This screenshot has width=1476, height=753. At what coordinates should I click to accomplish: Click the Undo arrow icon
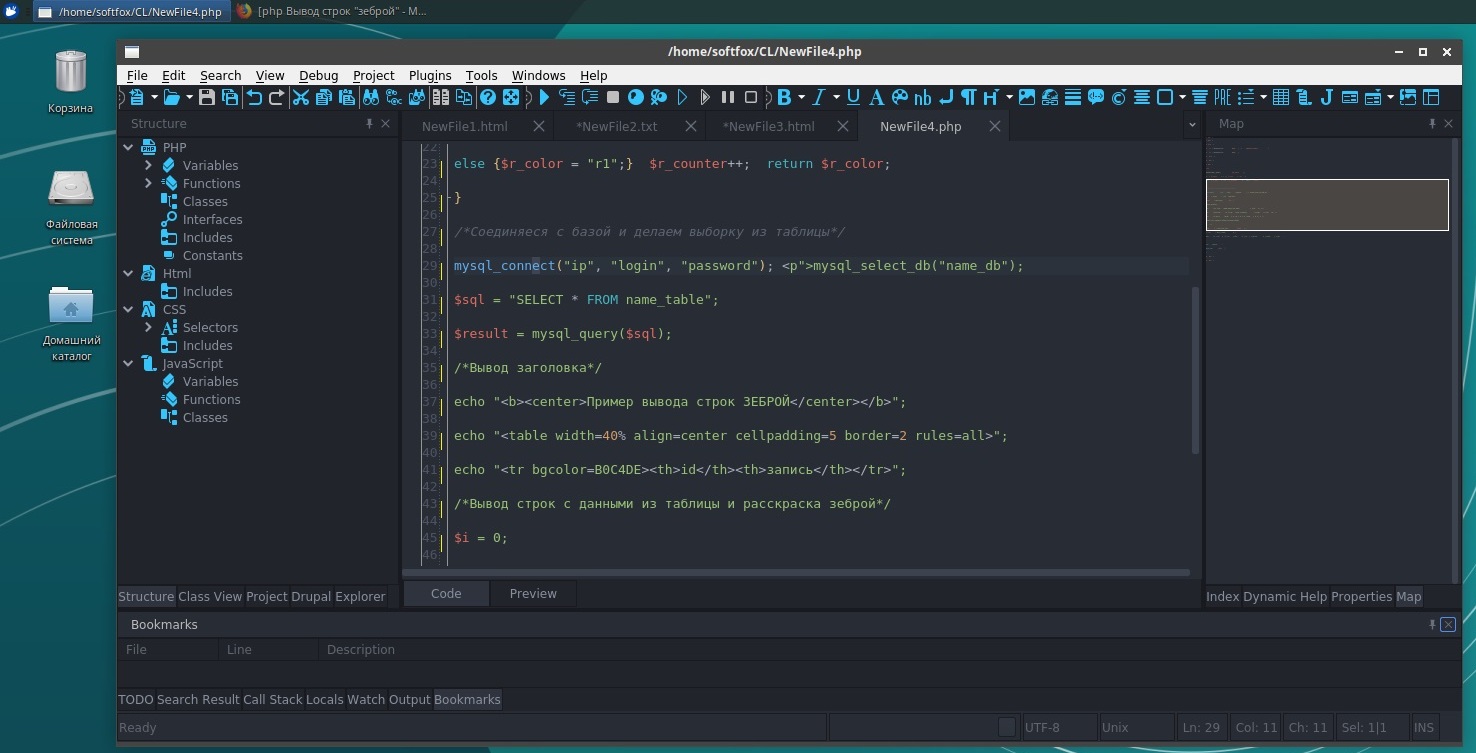coord(255,97)
